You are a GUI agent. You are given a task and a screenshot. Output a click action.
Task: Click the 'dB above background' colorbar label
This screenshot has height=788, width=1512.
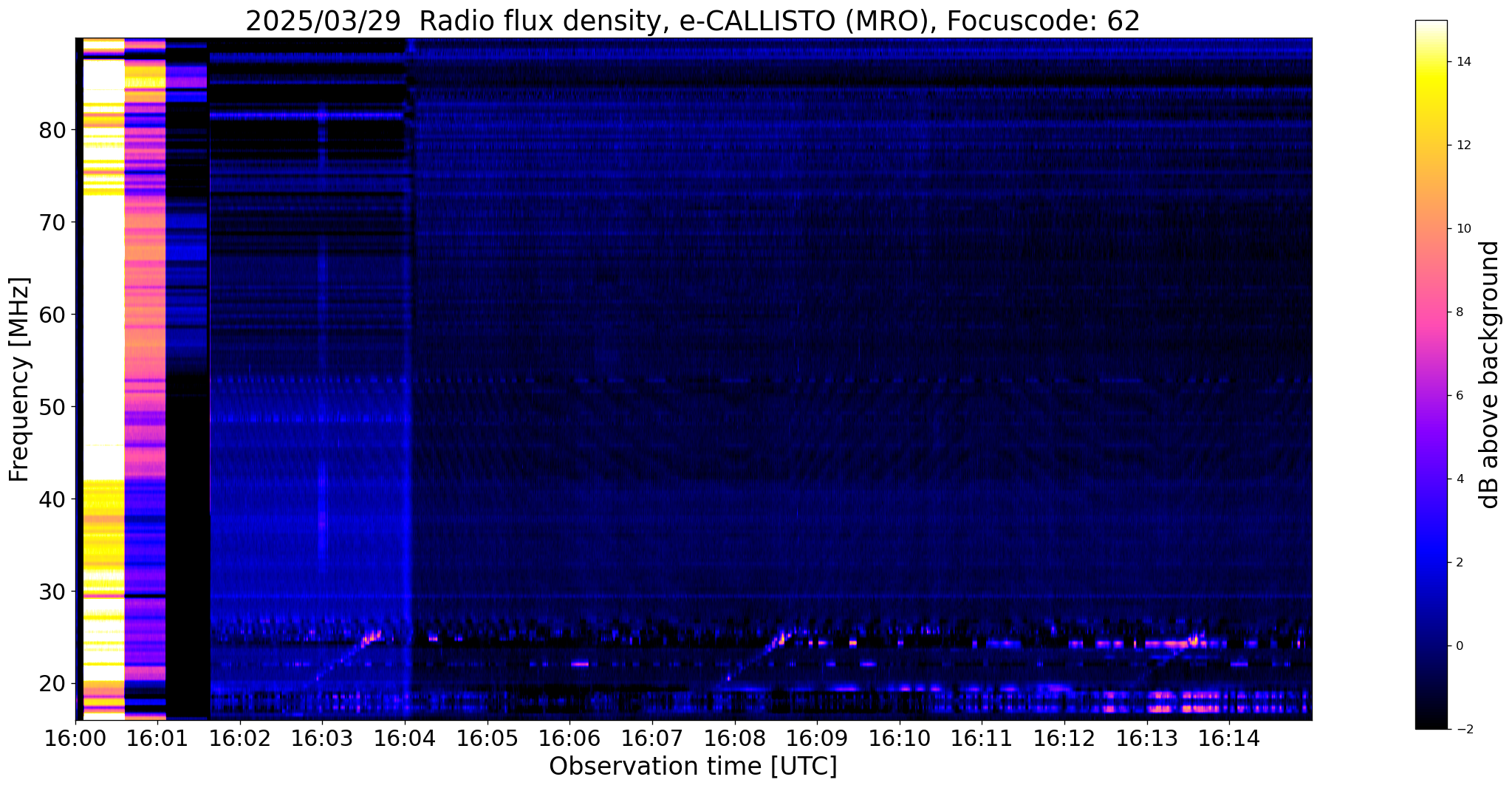click(1490, 374)
